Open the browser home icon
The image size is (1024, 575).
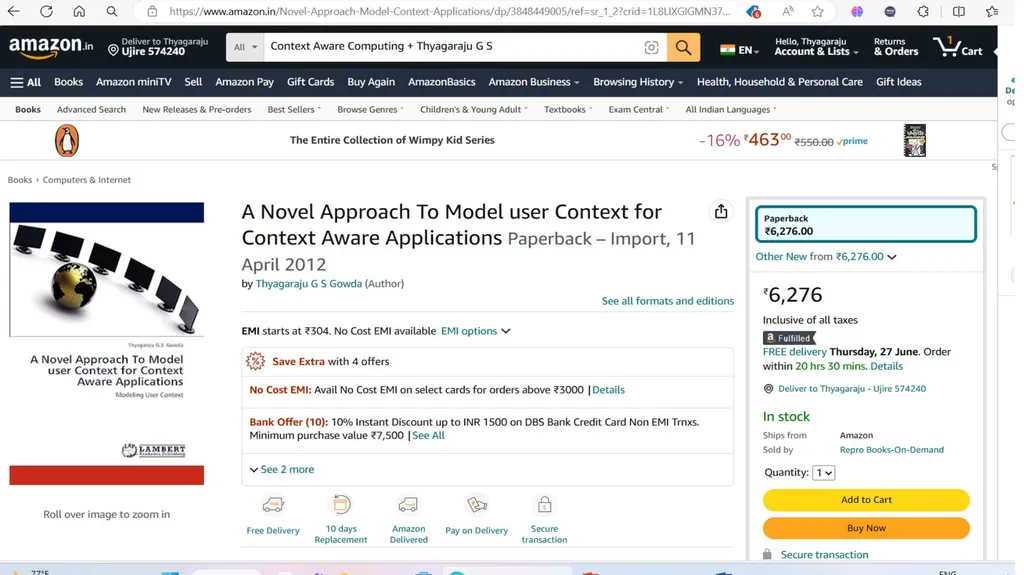(79, 11)
